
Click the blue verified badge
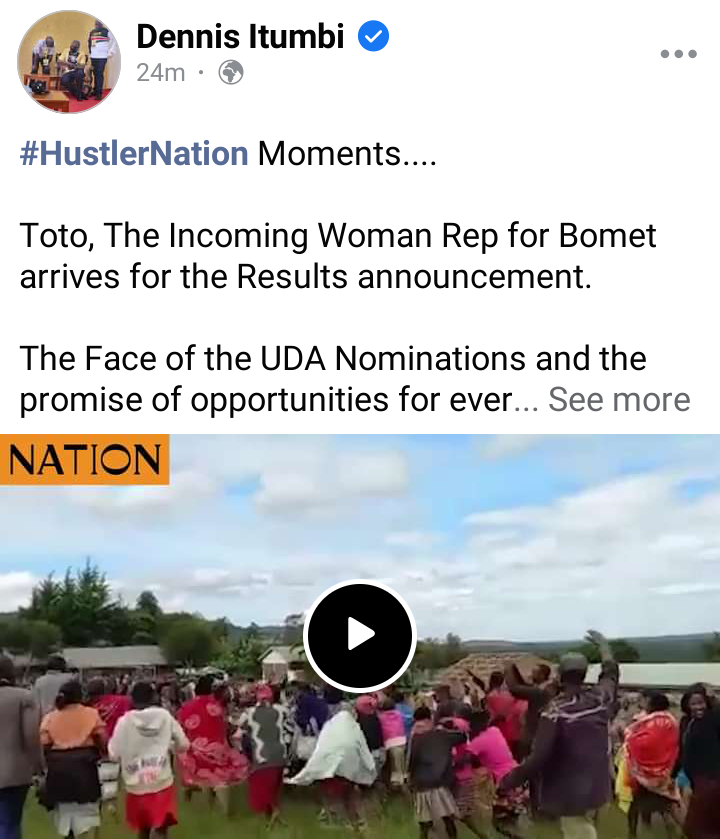tap(373, 36)
